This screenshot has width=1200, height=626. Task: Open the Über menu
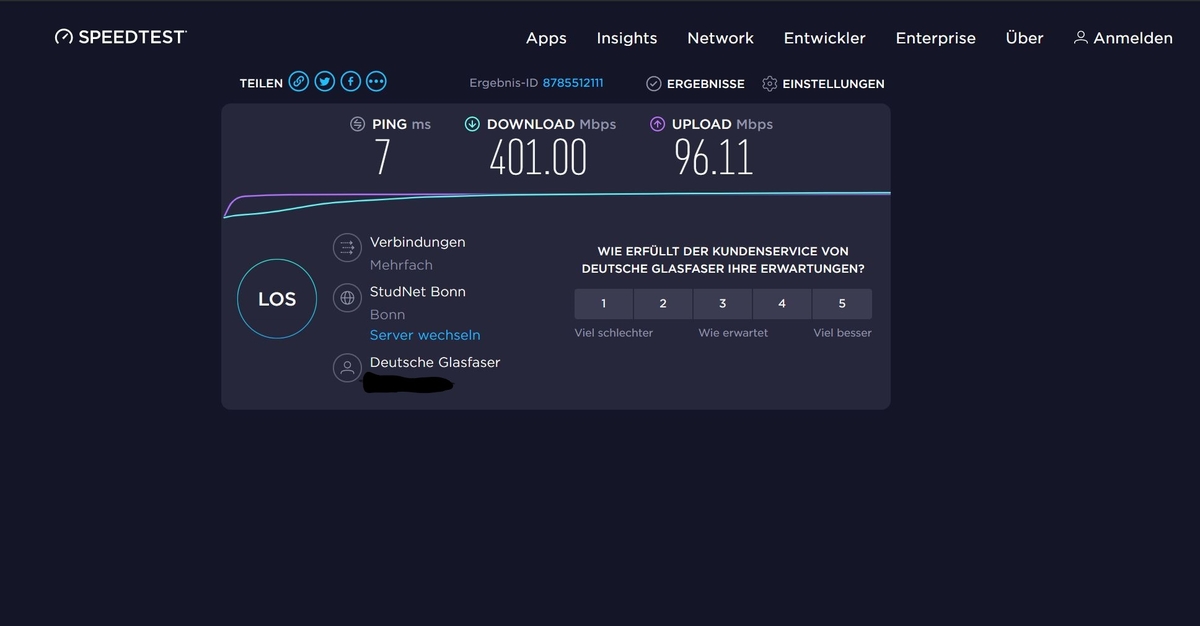pyautogui.click(x=1024, y=38)
